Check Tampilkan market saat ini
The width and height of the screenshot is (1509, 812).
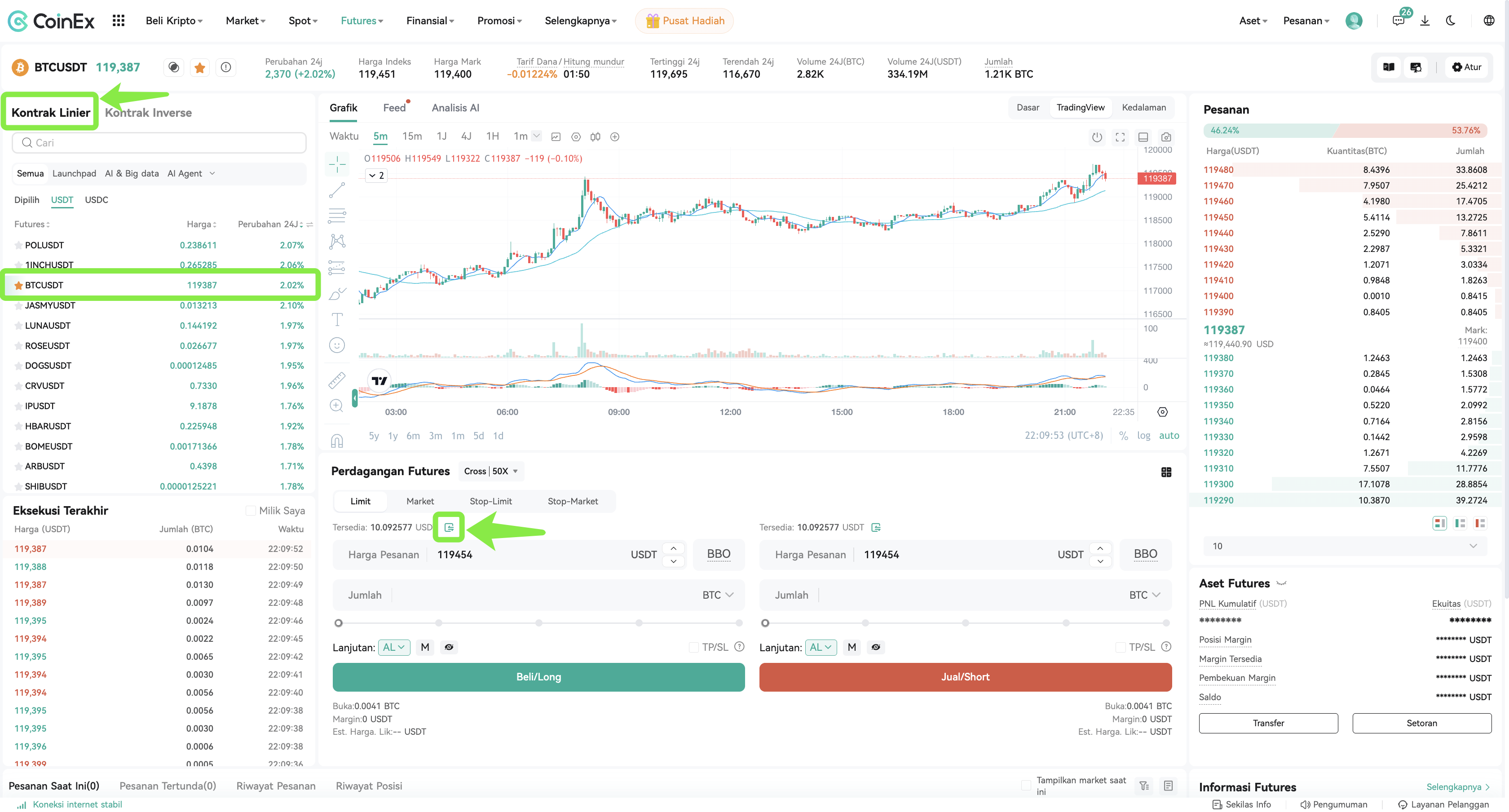point(1026,785)
